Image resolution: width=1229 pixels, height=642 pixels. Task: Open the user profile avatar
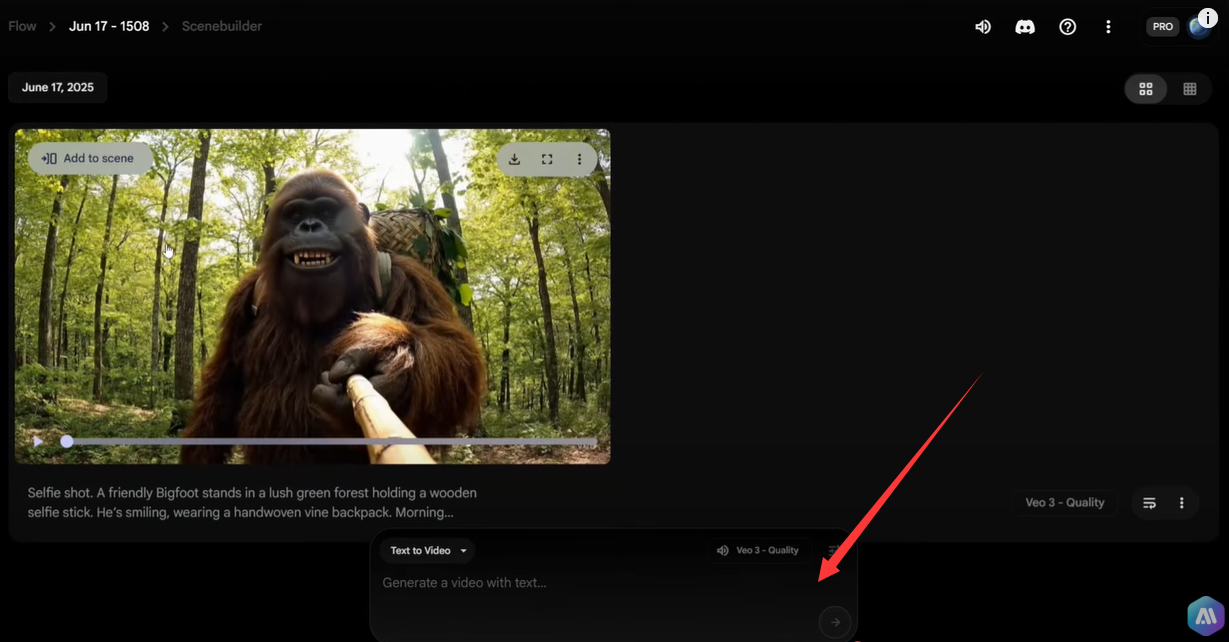(1198, 27)
